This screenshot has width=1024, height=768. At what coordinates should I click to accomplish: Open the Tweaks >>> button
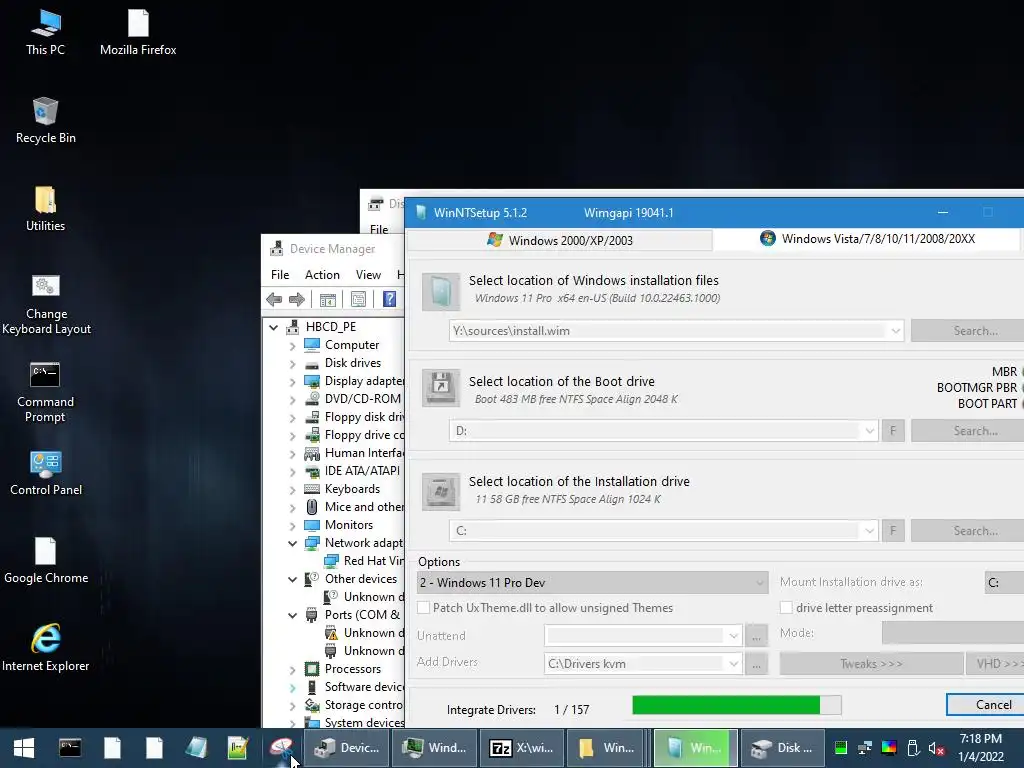[x=871, y=664]
